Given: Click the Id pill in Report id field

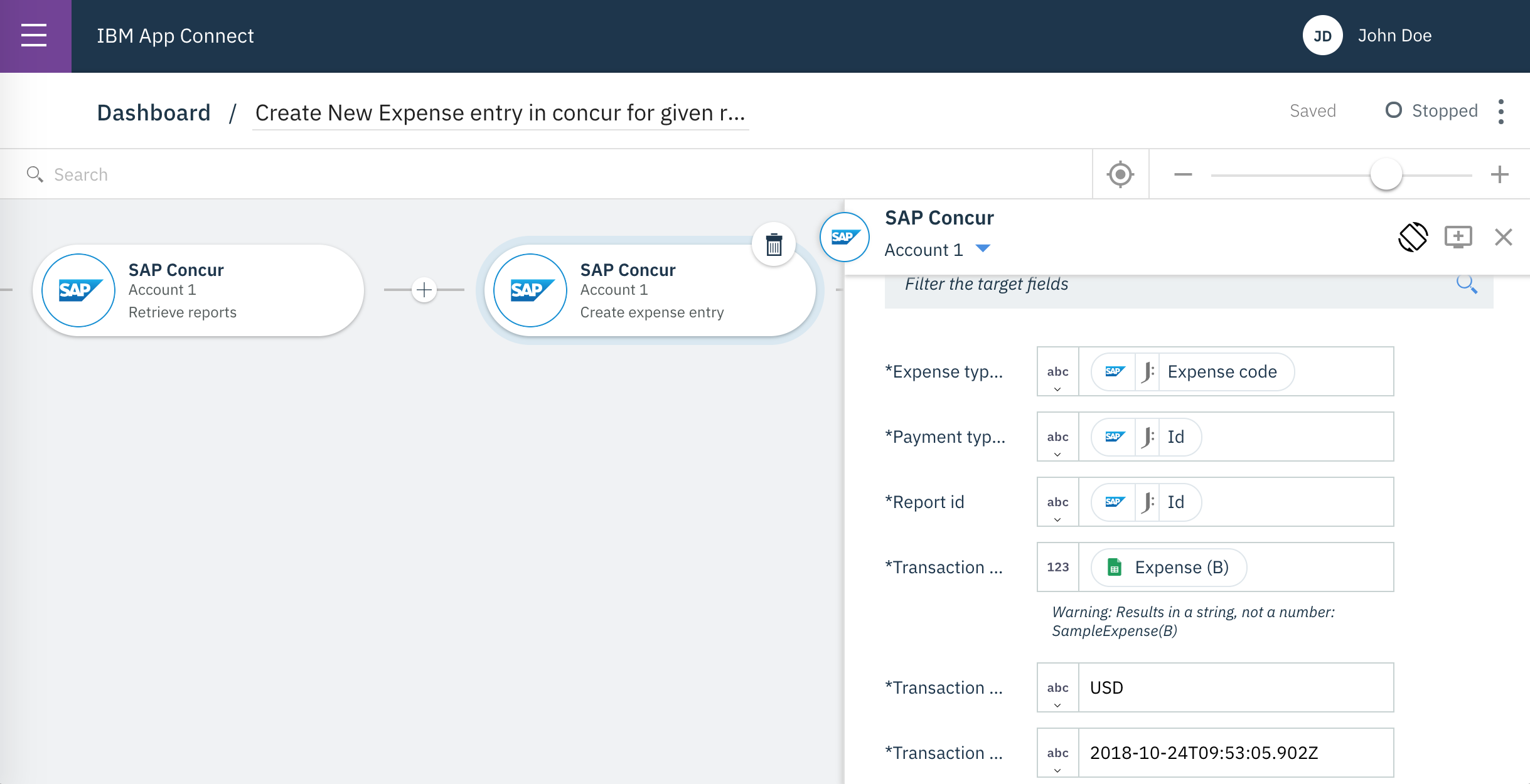Looking at the screenshot, I should (x=1146, y=502).
